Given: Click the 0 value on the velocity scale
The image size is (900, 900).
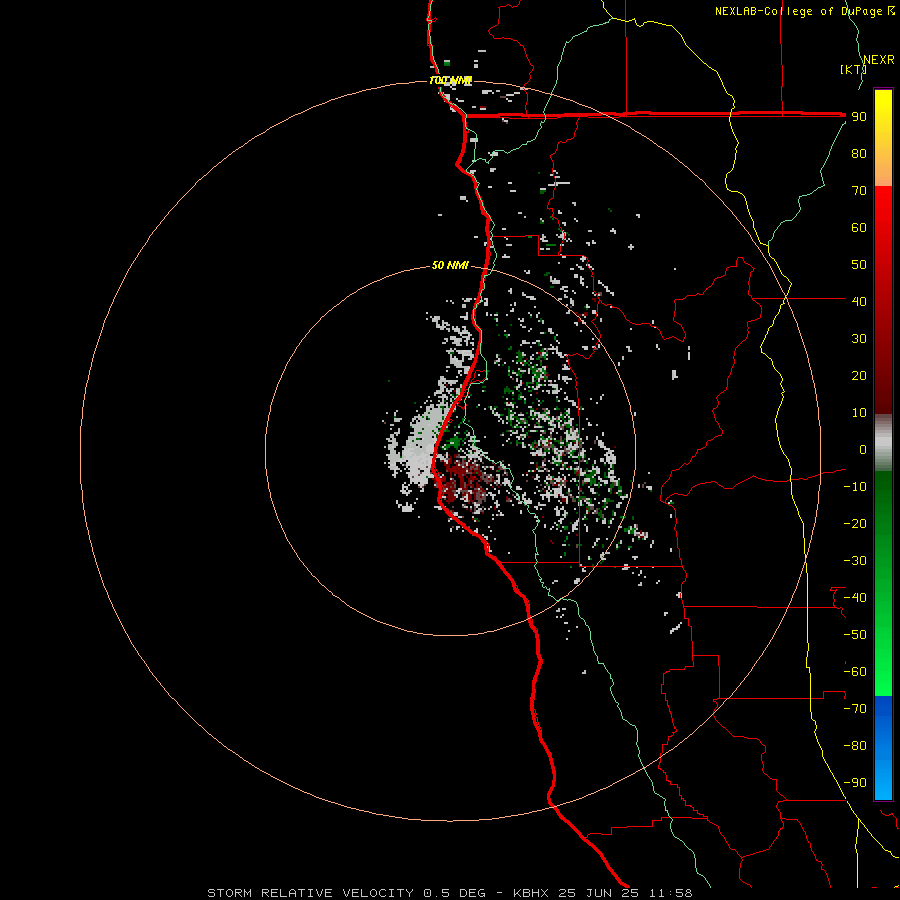Looking at the screenshot, I should coord(863,449).
